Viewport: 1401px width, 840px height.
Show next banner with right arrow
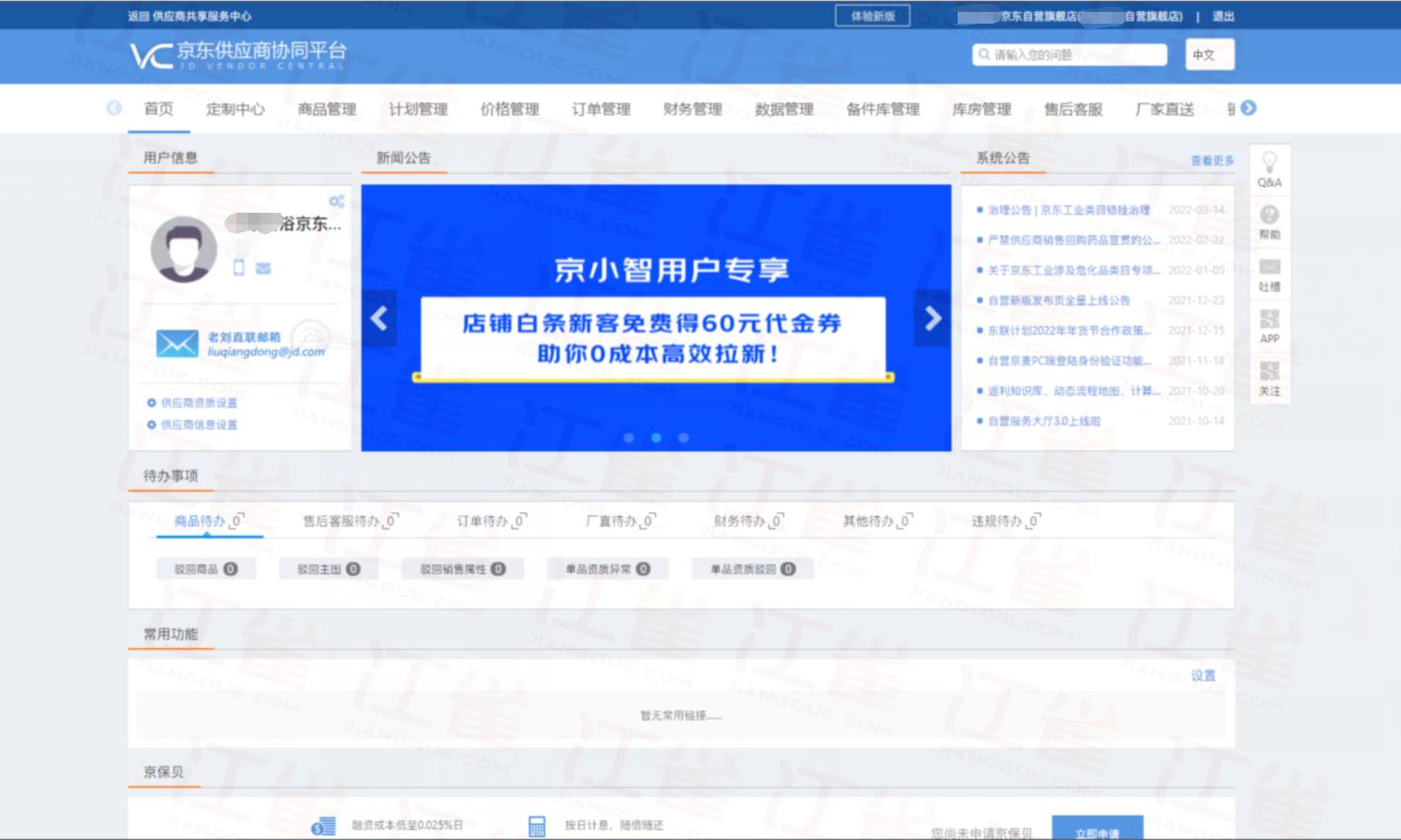click(932, 318)
